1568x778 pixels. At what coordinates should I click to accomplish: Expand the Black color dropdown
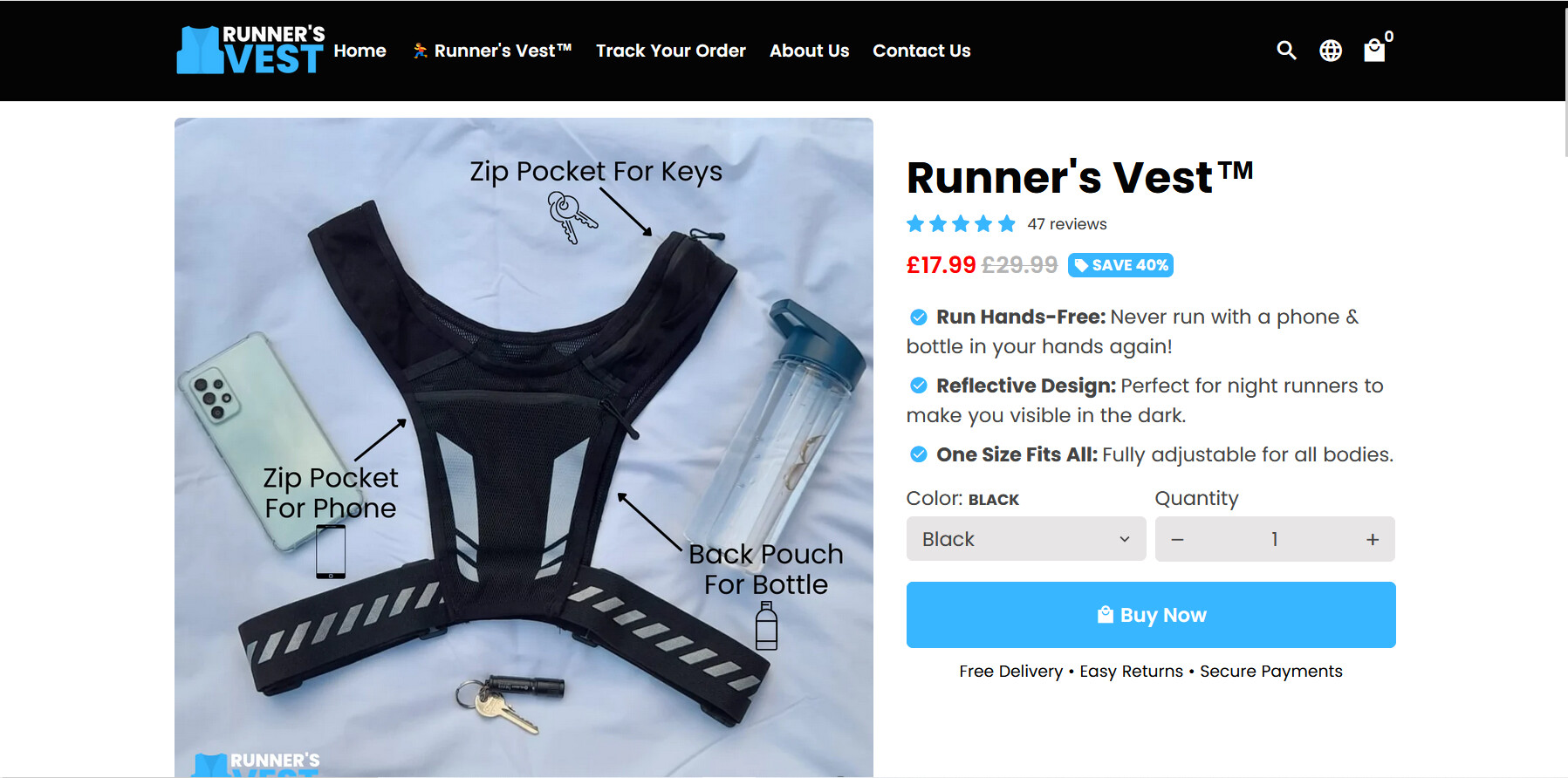point(1026,539)
